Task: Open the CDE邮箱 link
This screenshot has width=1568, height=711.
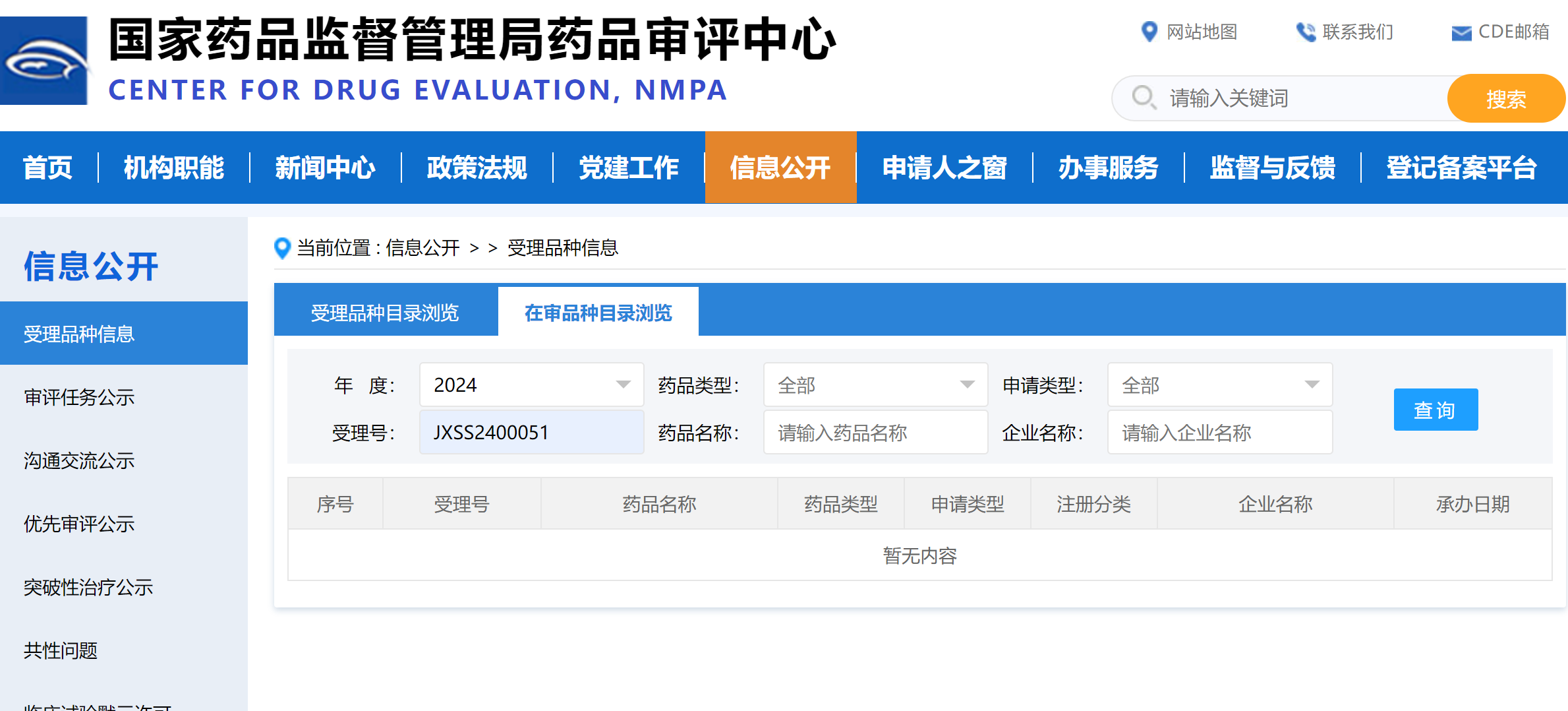Action: click(x=1514, y=32)
